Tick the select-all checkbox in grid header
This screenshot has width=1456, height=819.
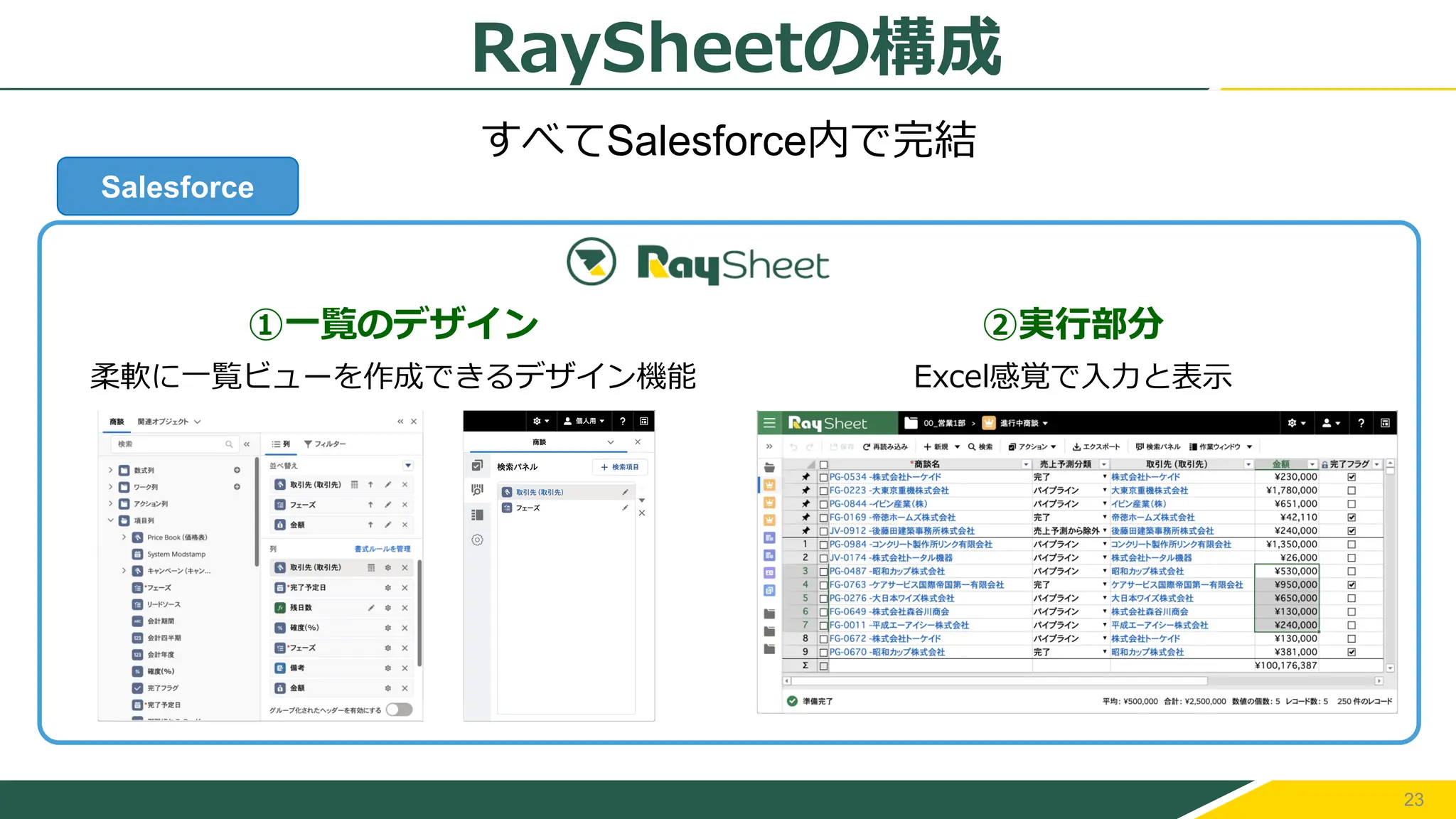tap(823, 464)
